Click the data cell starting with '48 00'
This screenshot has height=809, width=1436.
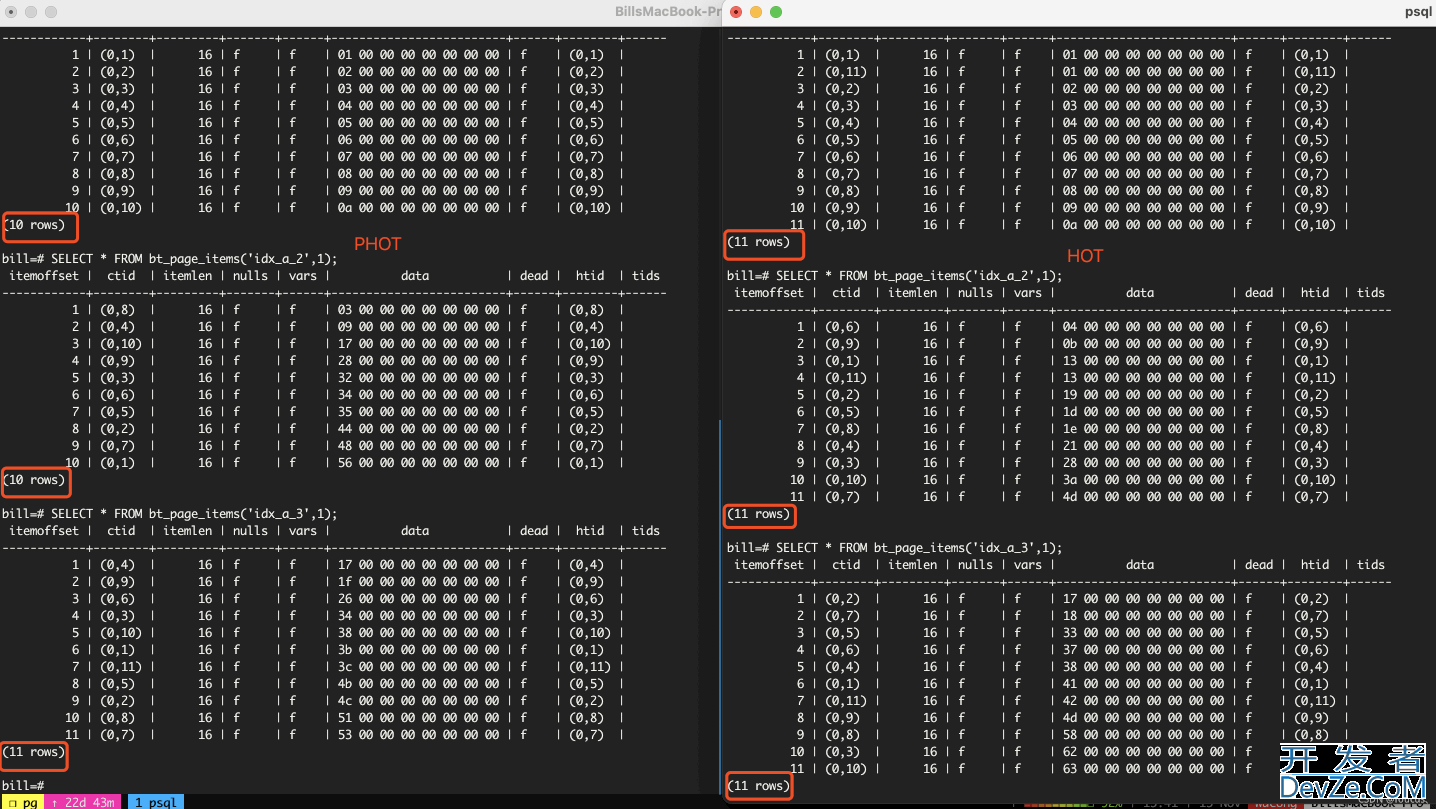(418, 446)
